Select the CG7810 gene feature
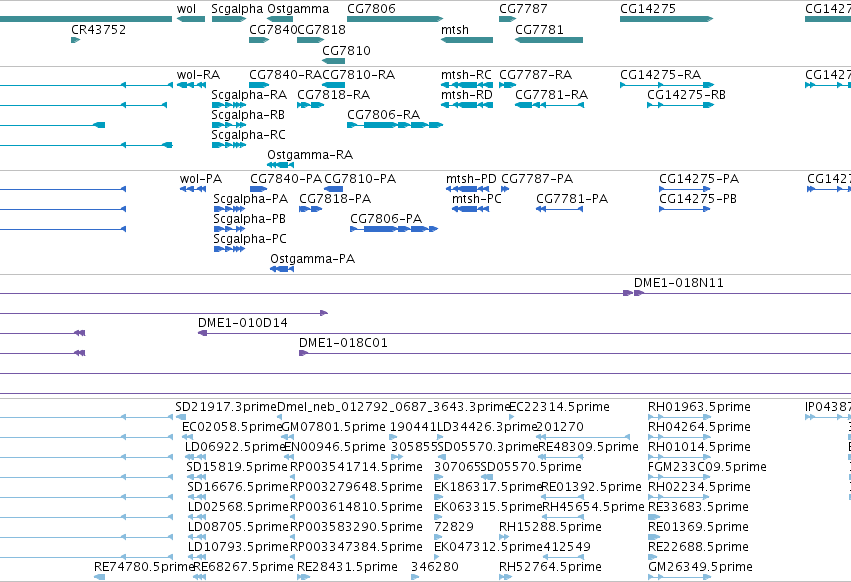 (x=333, y=60)
